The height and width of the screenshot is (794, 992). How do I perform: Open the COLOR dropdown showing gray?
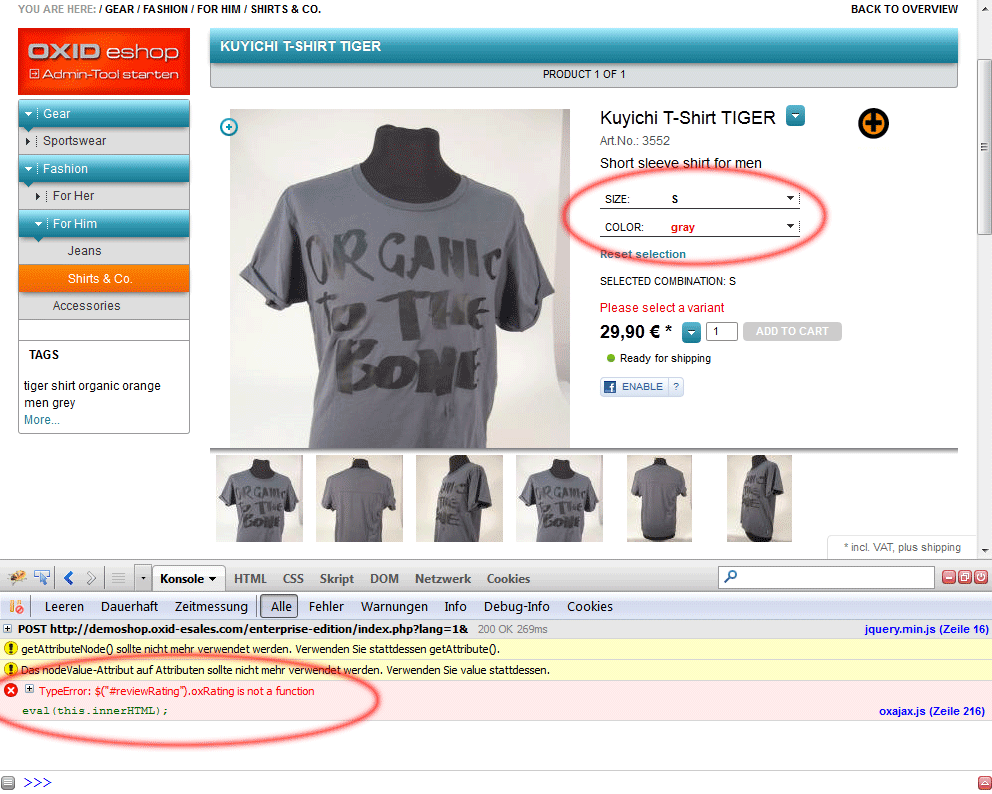coord(700,227)
